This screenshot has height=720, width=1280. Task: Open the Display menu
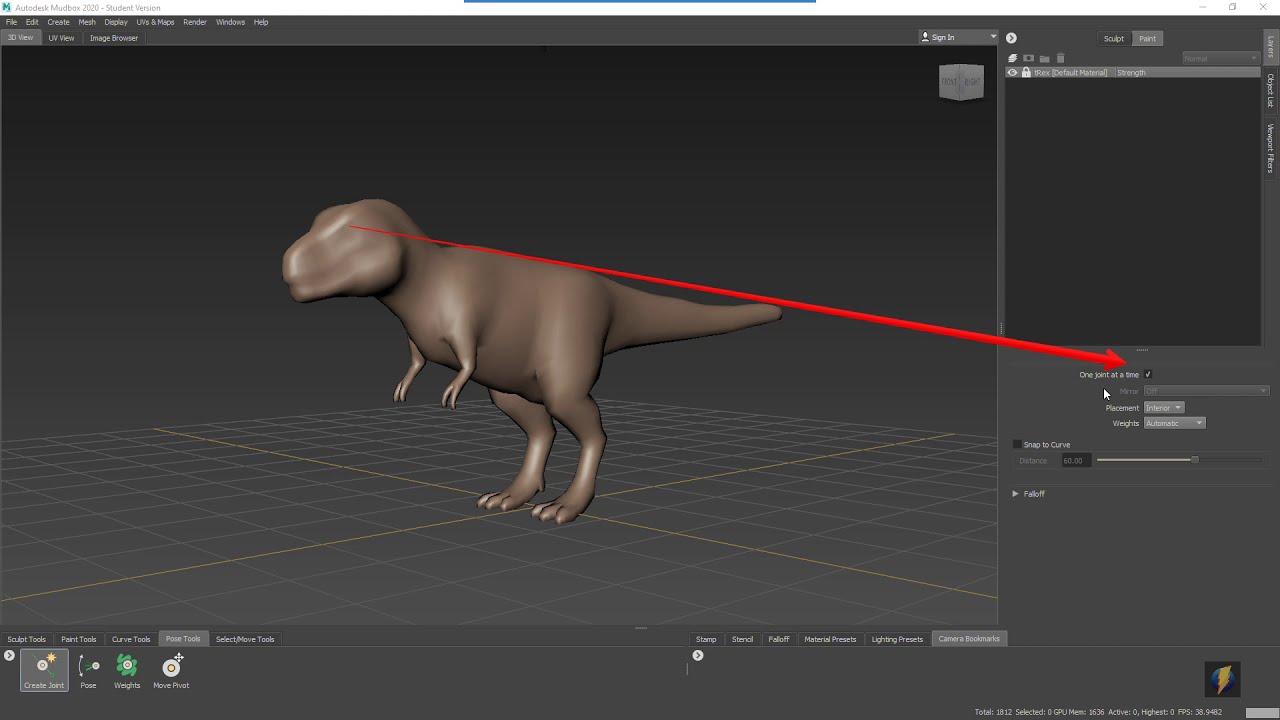tap(116, 22)
